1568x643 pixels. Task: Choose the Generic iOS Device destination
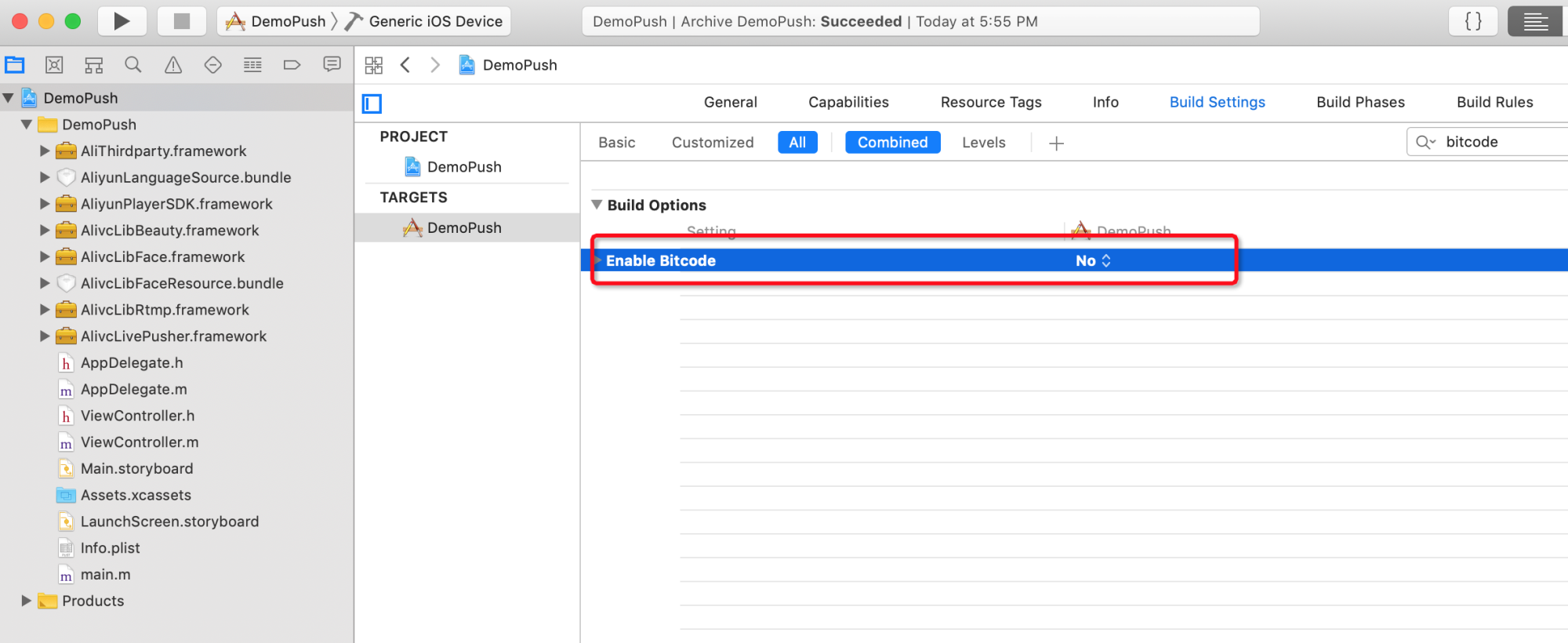424,21
